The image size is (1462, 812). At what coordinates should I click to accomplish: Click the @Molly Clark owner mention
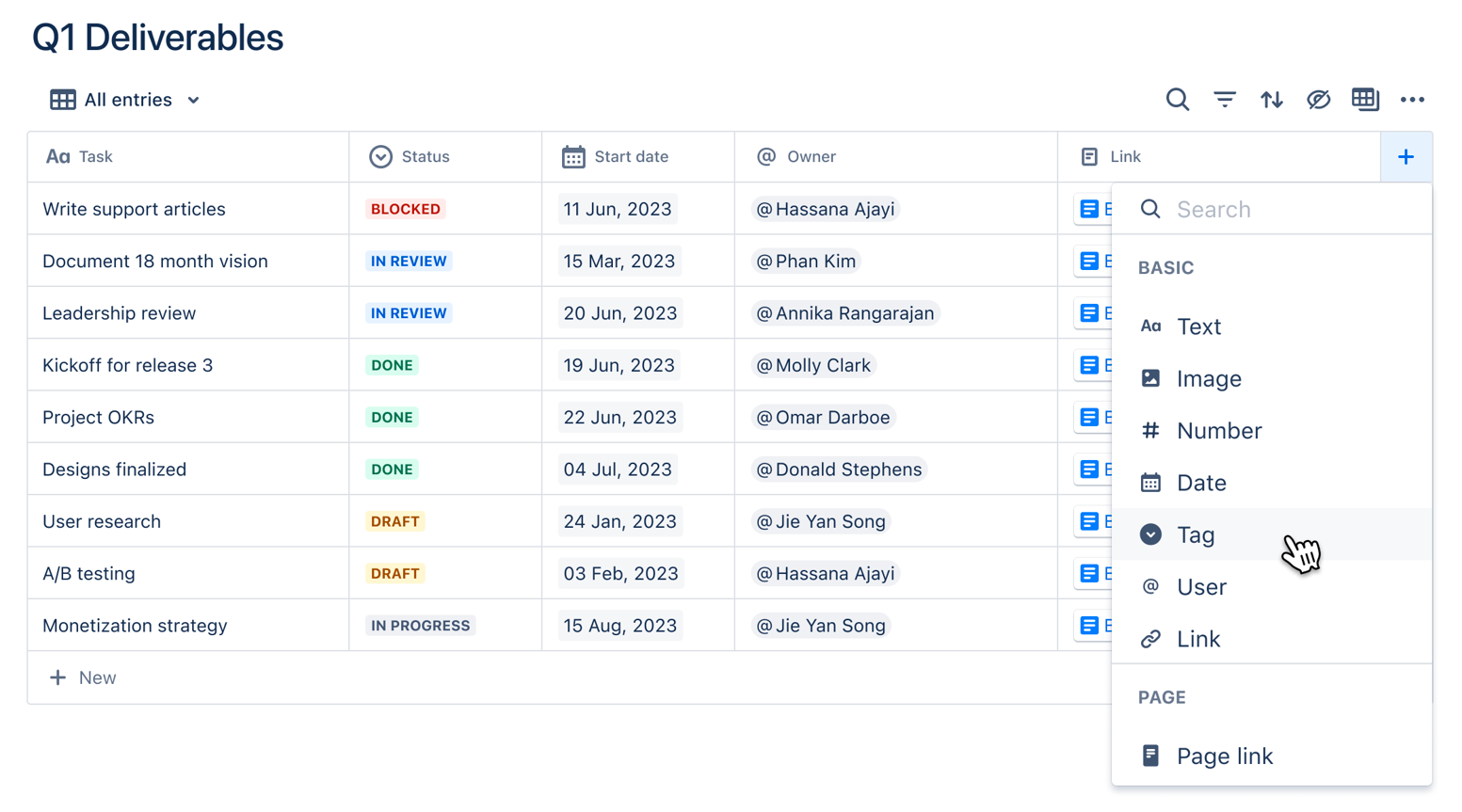coord(813,365)
